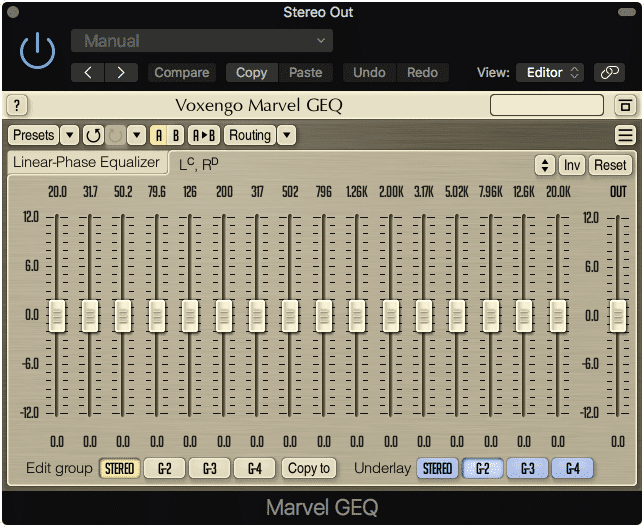Enable STEREO edit group

(x=120, y=468)
